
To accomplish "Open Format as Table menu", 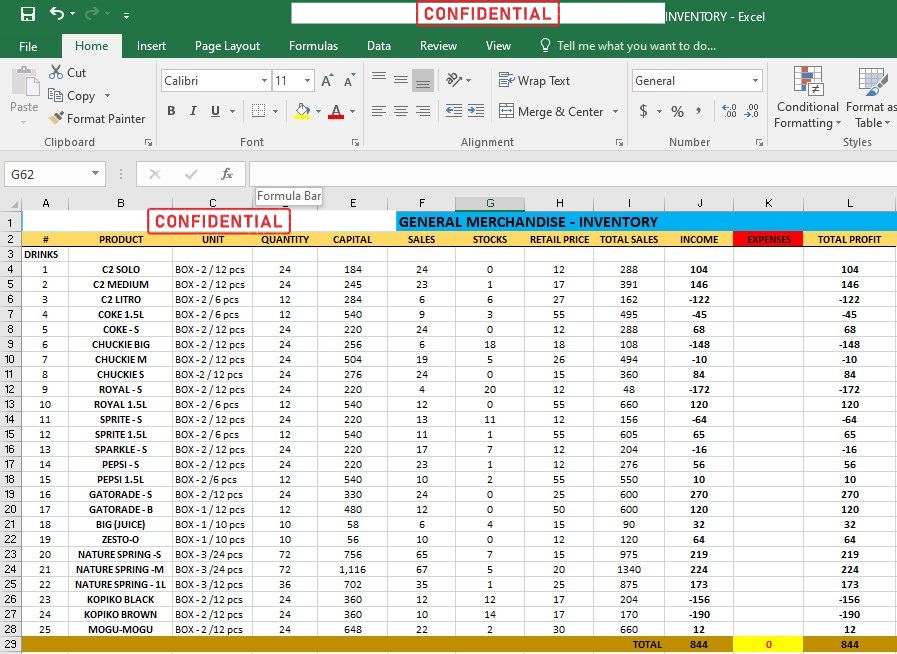I will [872, 97].
